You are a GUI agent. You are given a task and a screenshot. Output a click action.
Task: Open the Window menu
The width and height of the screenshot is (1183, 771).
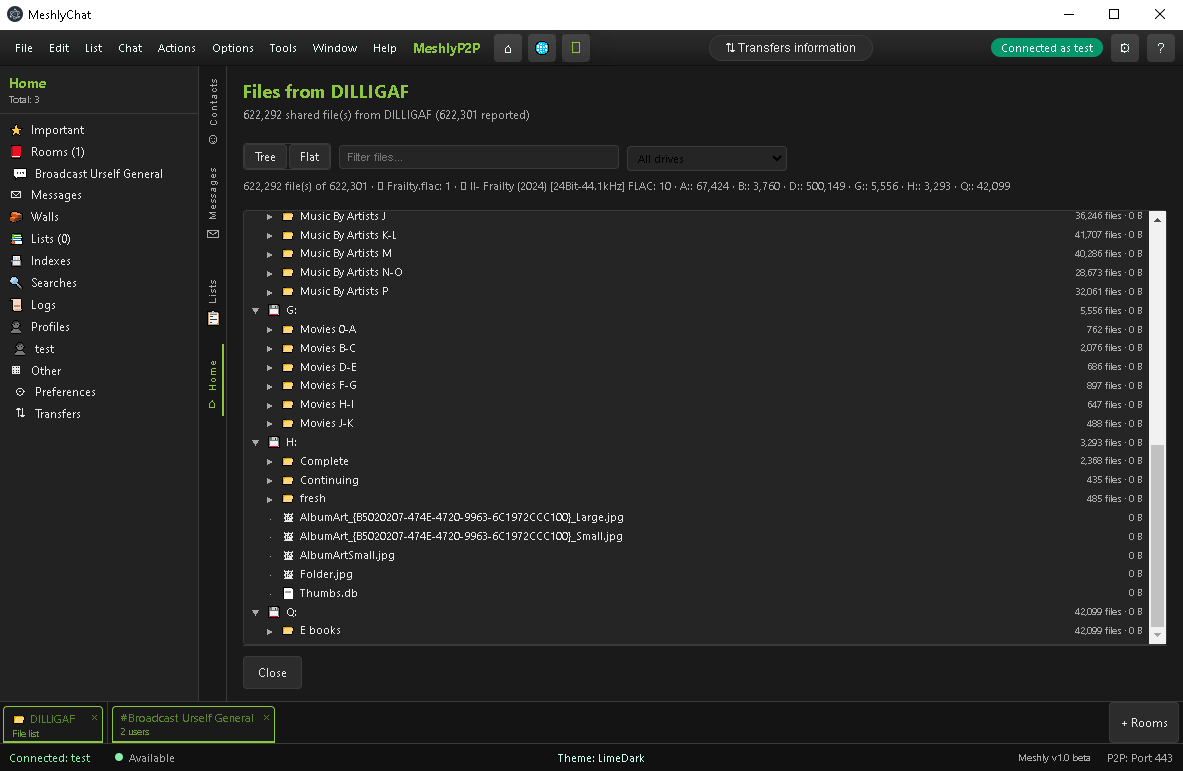(x=334, y=48)
